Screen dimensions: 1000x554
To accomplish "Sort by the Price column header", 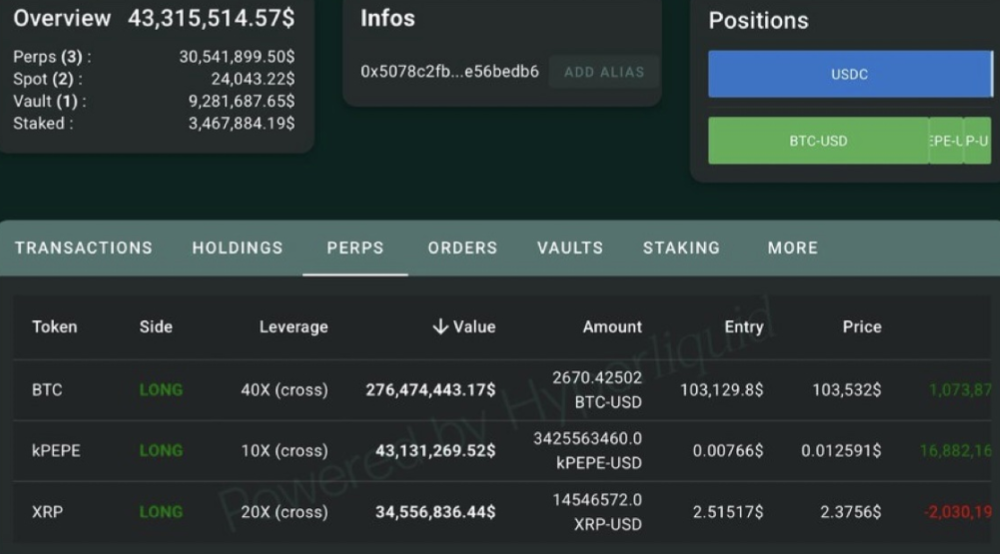I will (862, 327).
